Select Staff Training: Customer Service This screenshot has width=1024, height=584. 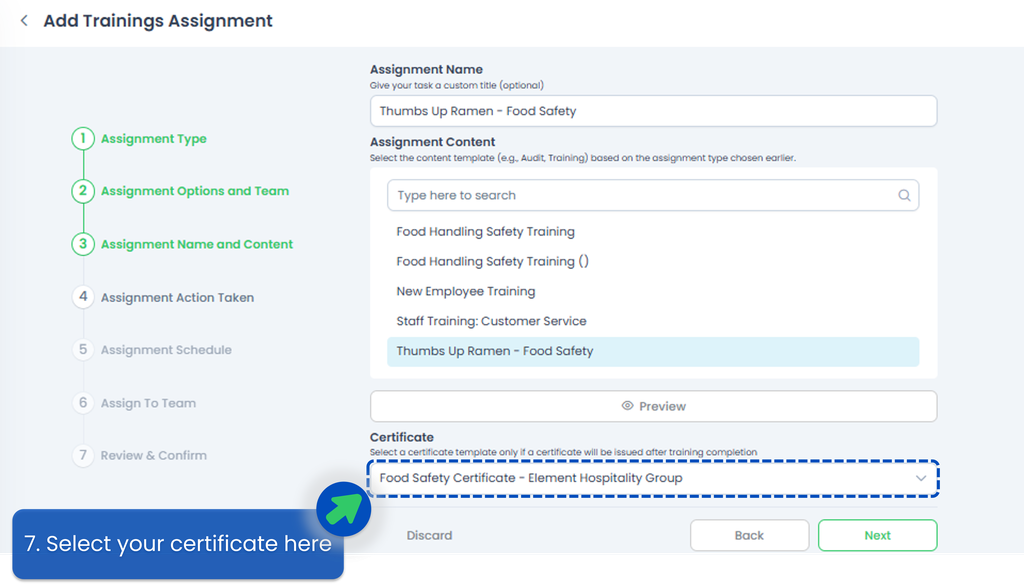pyautogui.click(x=491, y=321)
